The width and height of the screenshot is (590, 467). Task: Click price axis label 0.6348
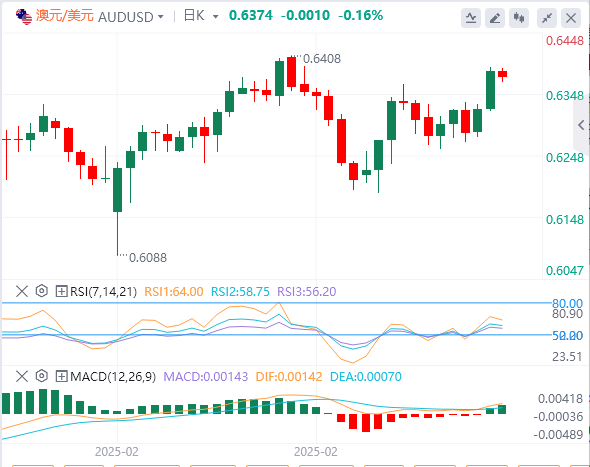click(565, 96)
